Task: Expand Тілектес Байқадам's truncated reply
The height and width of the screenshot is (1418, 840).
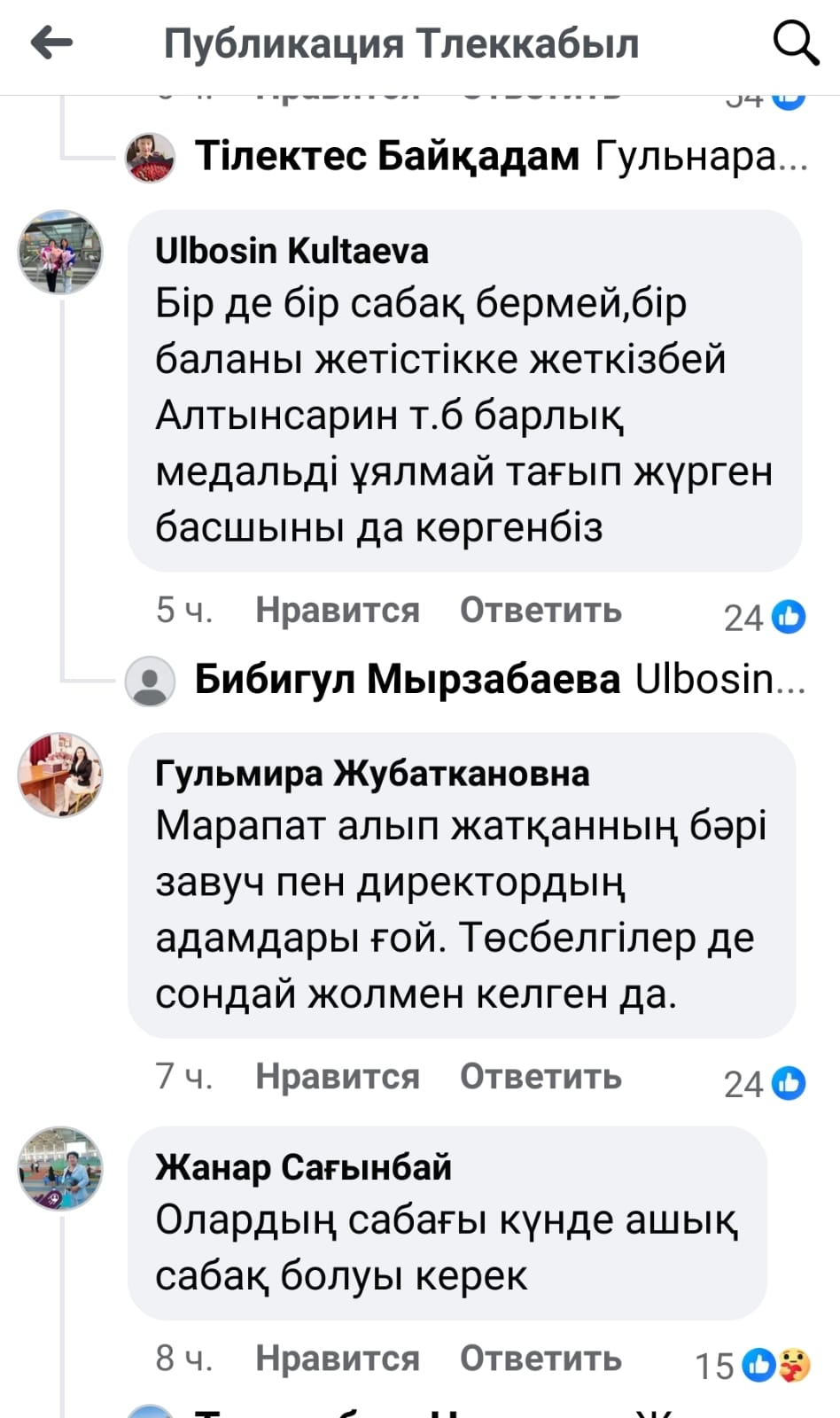Action: click(700, 157)
